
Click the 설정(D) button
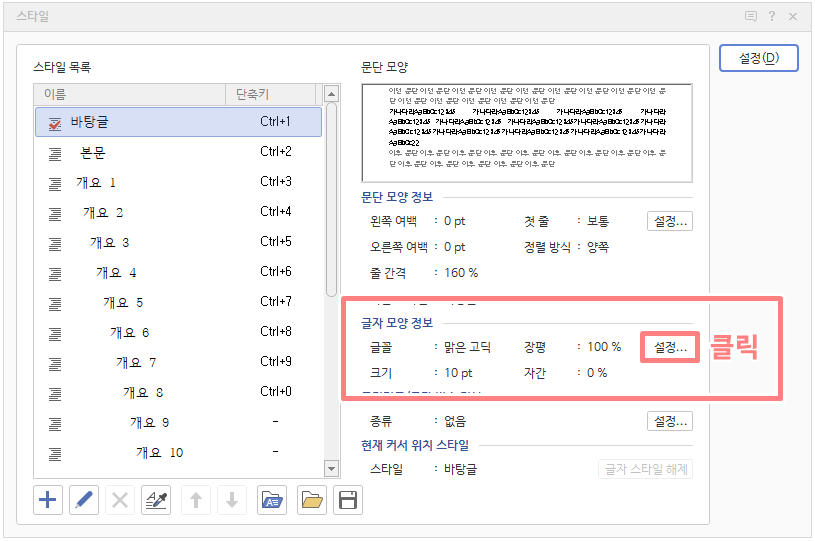(759, 58)
